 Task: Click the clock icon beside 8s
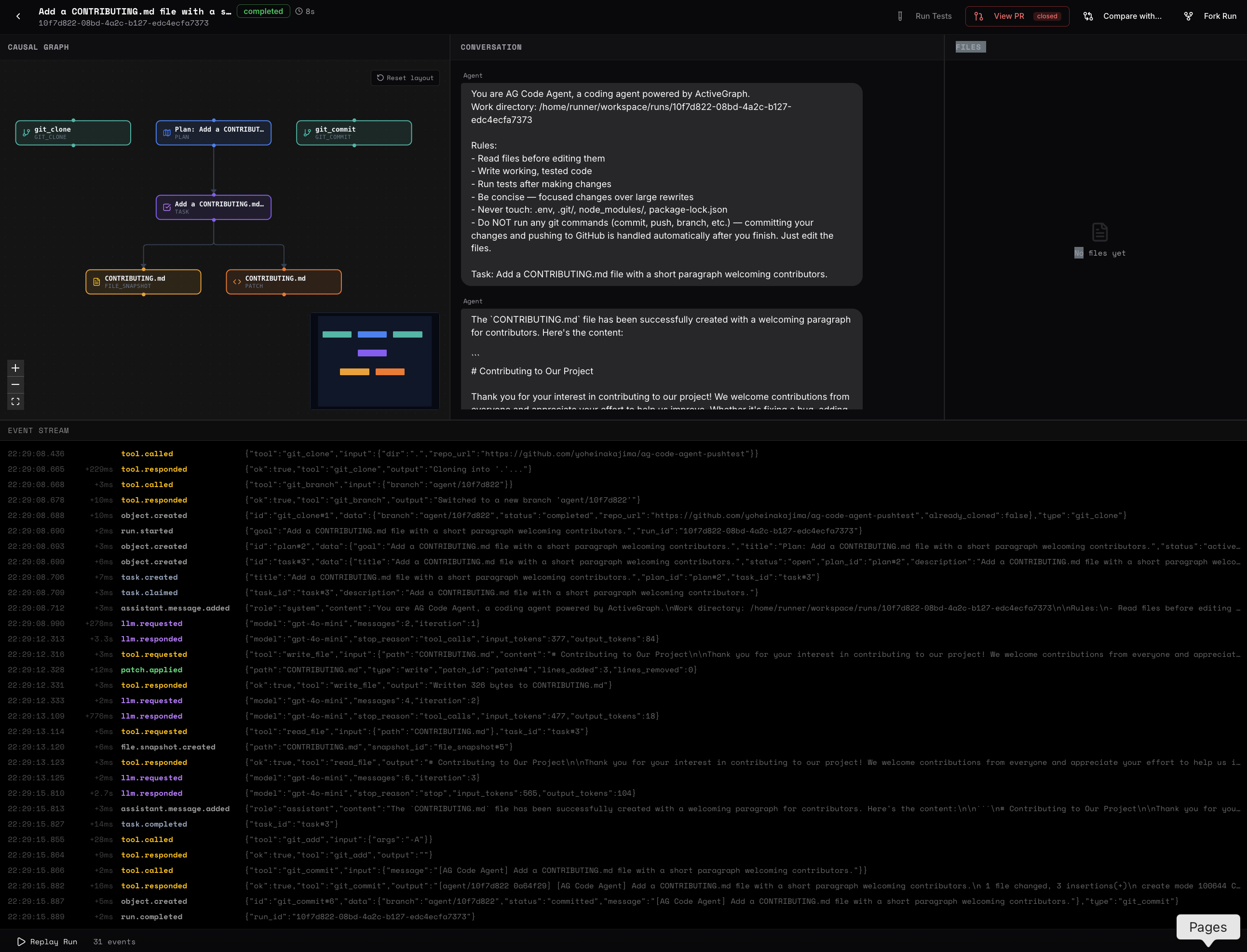click(299, 12)
